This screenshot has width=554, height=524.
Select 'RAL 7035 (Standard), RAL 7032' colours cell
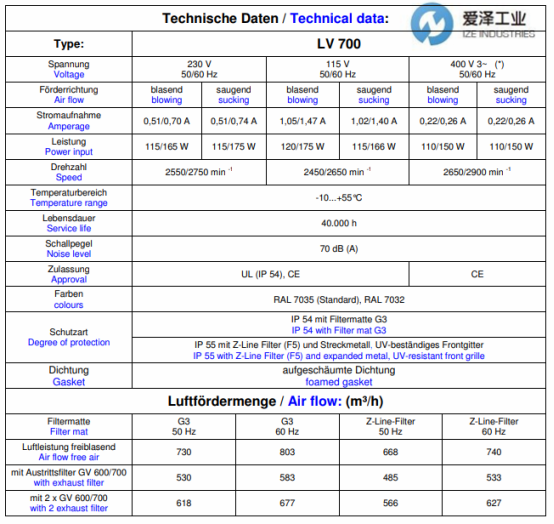[338, 300]
